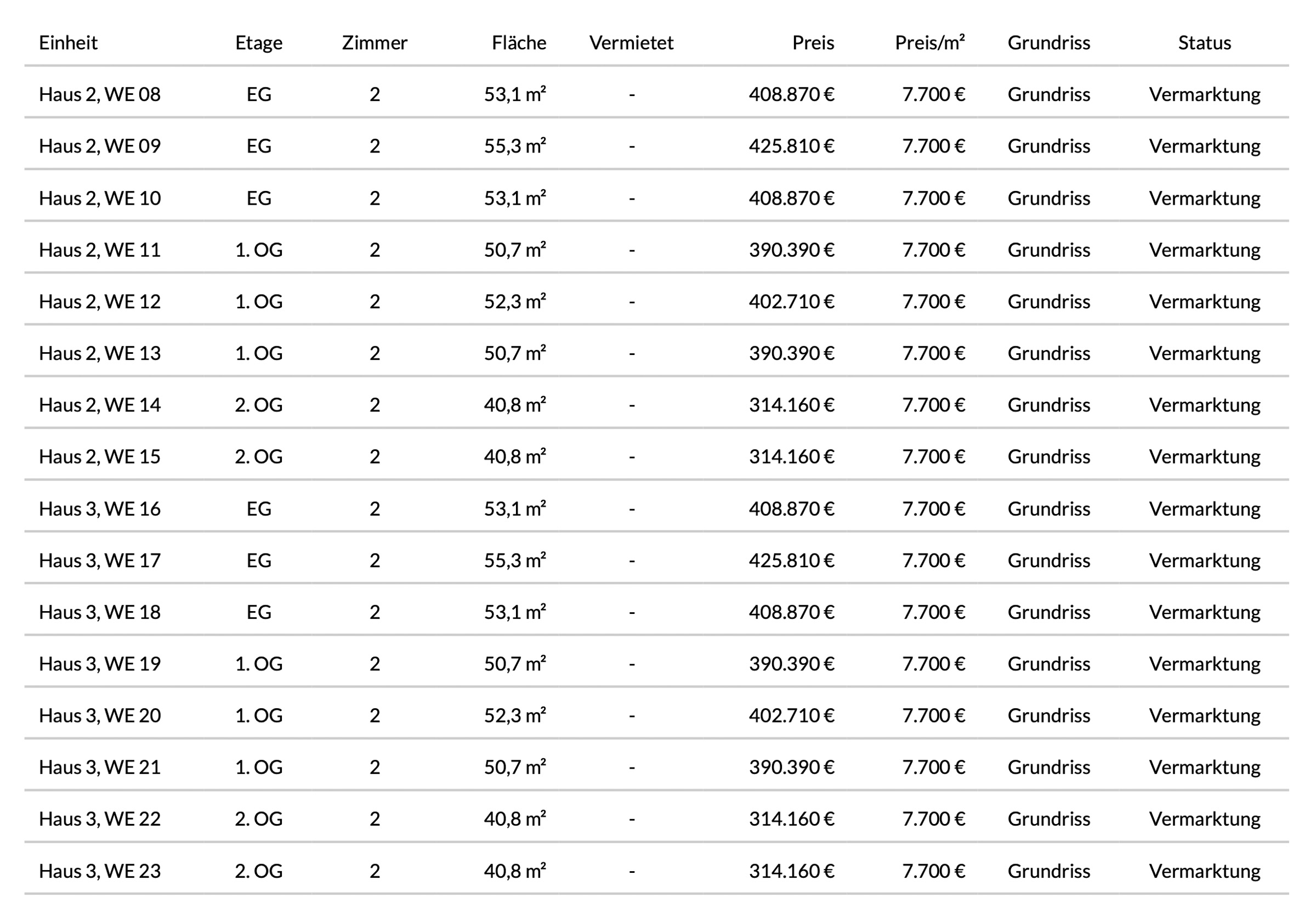Open Grundriss link for Haus 2, WE 09

click(1048, 146)
